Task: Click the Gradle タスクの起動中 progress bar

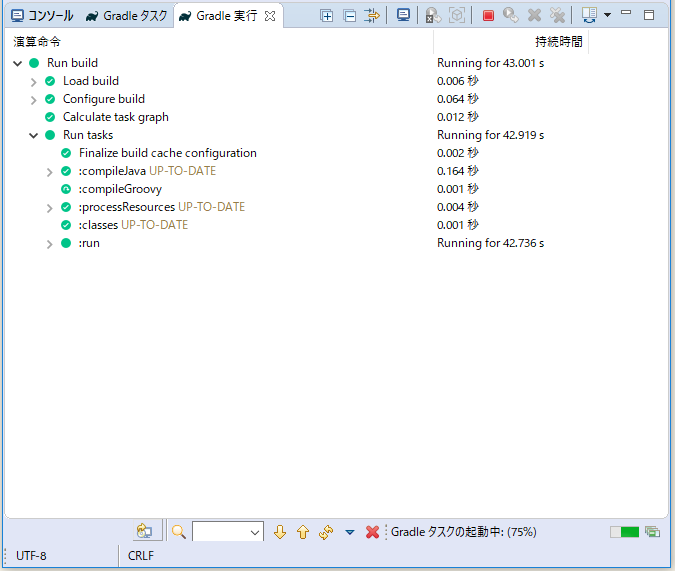Action: click(624, 532)
